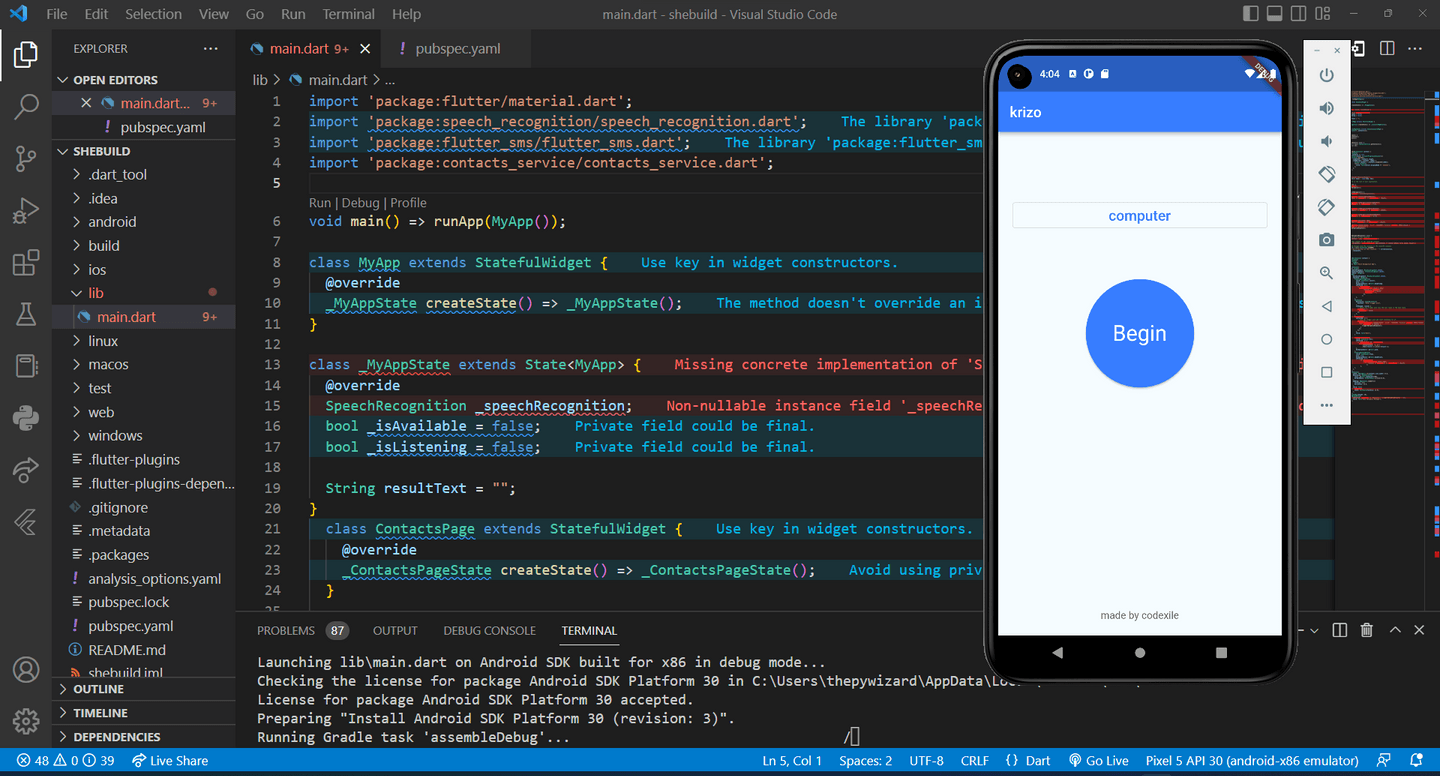
Task: Expand the TIMELINE section
Action: pyautogui.click(x=146, y=713)
